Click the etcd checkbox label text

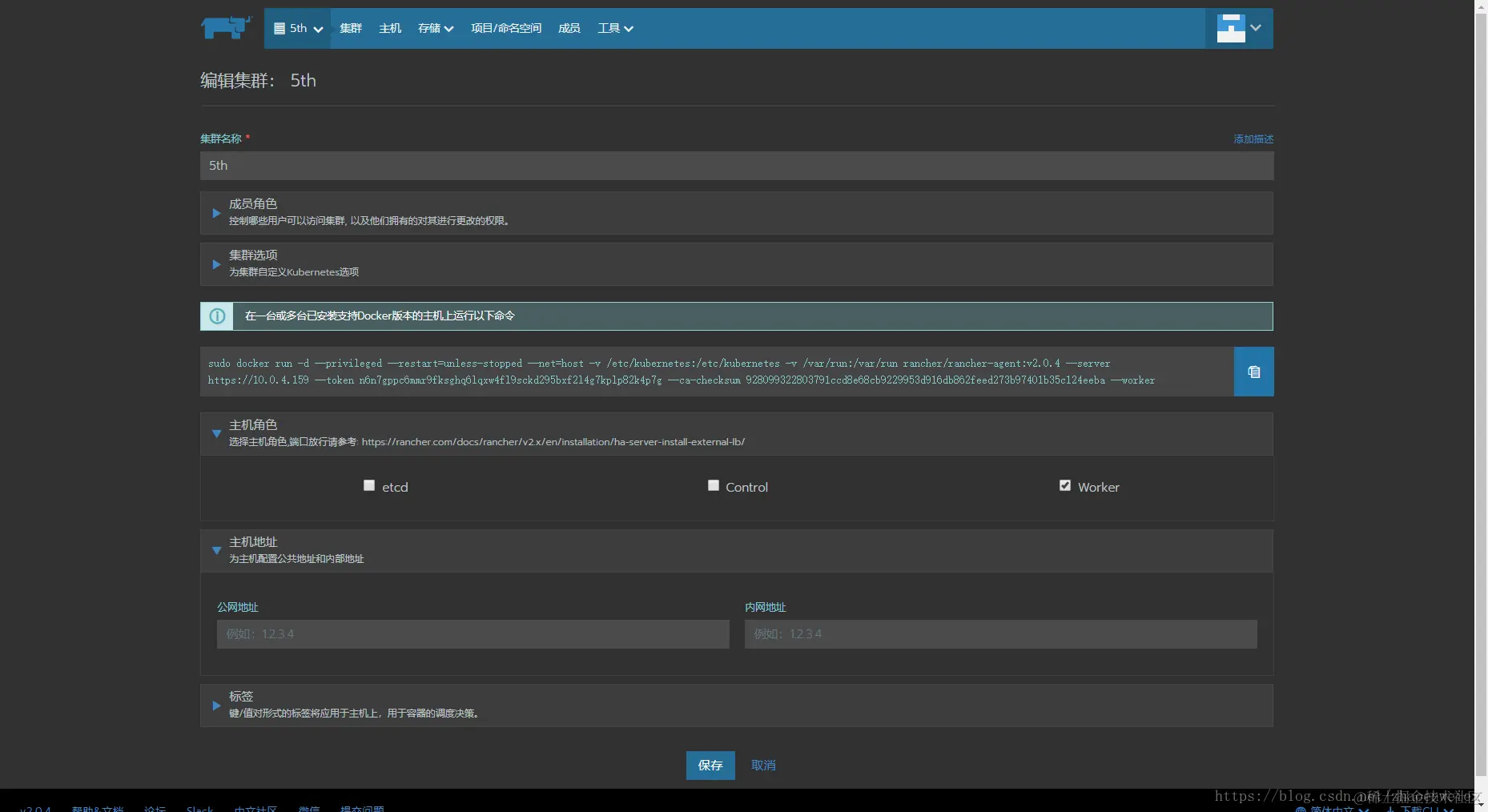(395, 487)
